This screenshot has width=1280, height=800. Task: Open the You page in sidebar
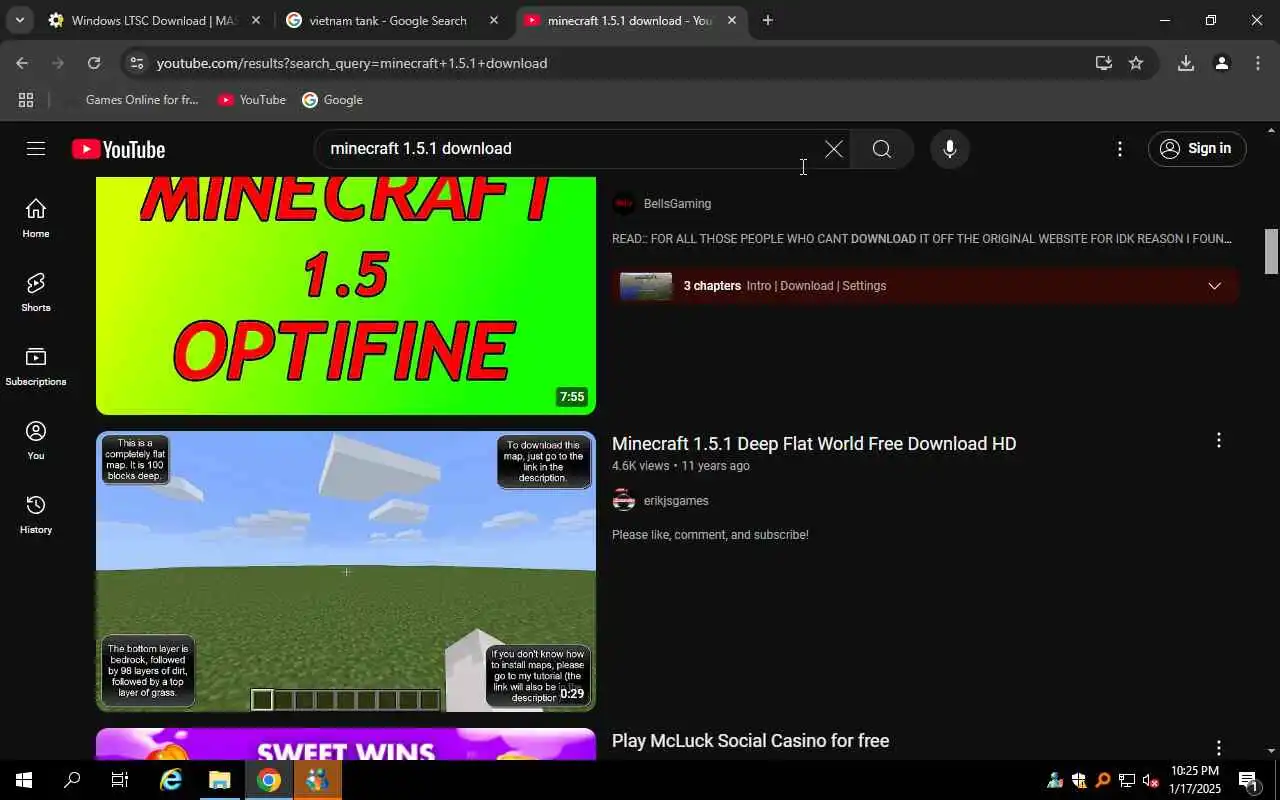click(36, 439)
